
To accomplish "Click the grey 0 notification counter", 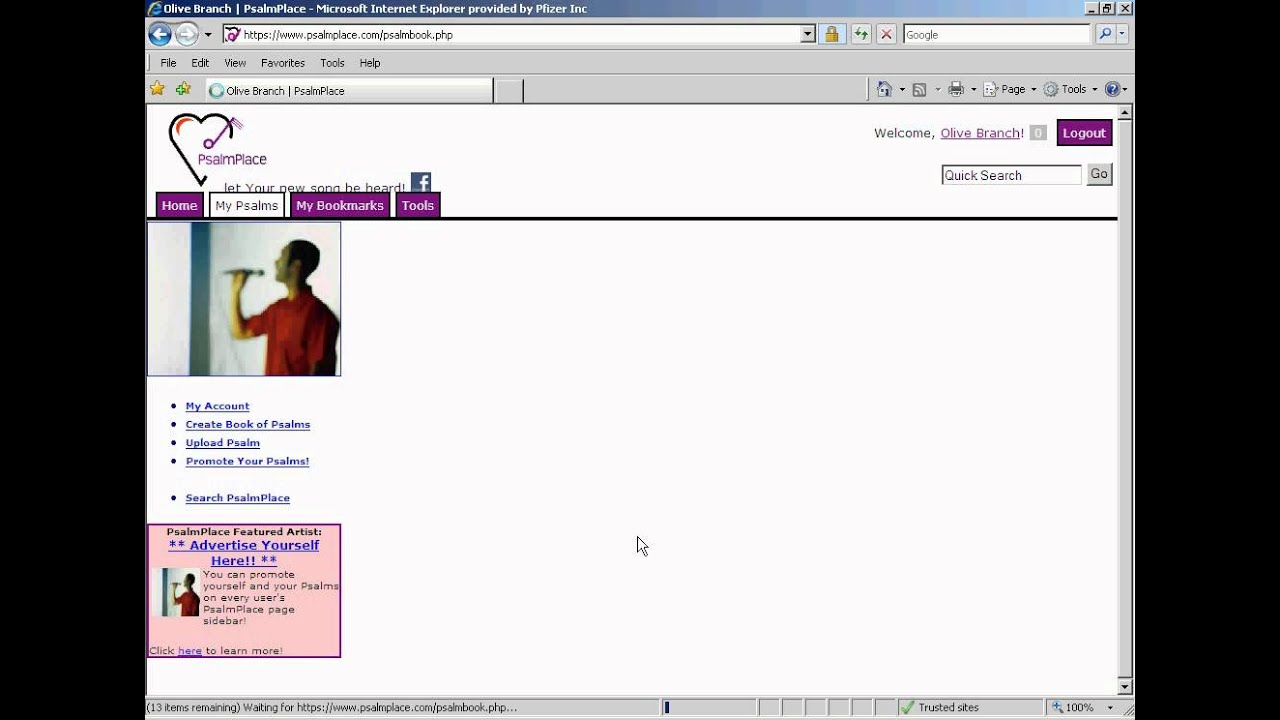I will pos(1038,133).
